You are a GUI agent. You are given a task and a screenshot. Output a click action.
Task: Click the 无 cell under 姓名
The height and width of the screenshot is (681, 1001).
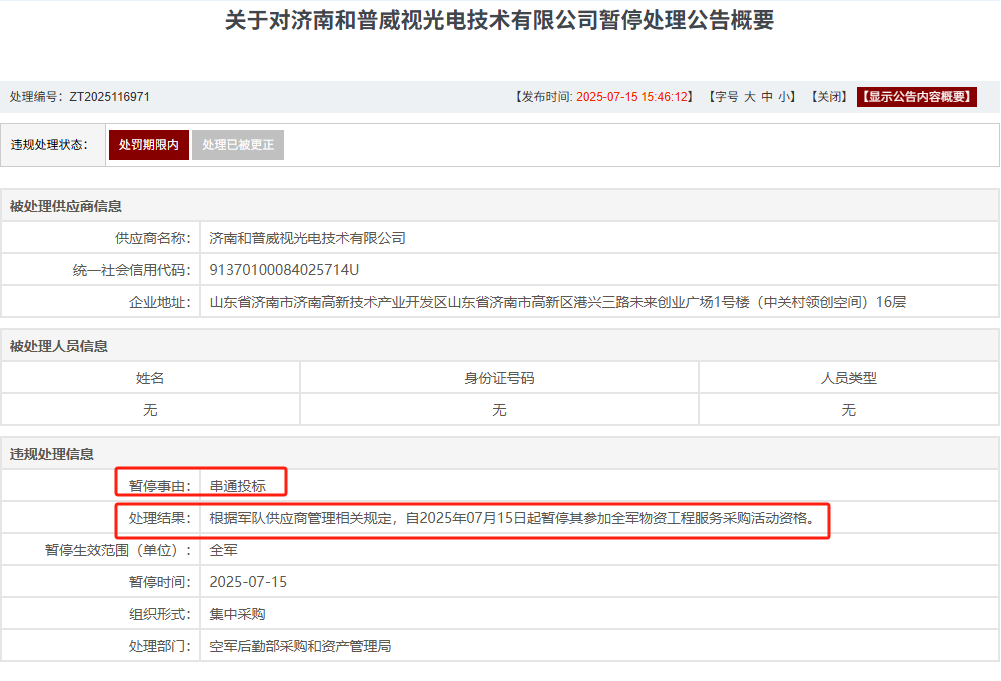coord(150,410)
